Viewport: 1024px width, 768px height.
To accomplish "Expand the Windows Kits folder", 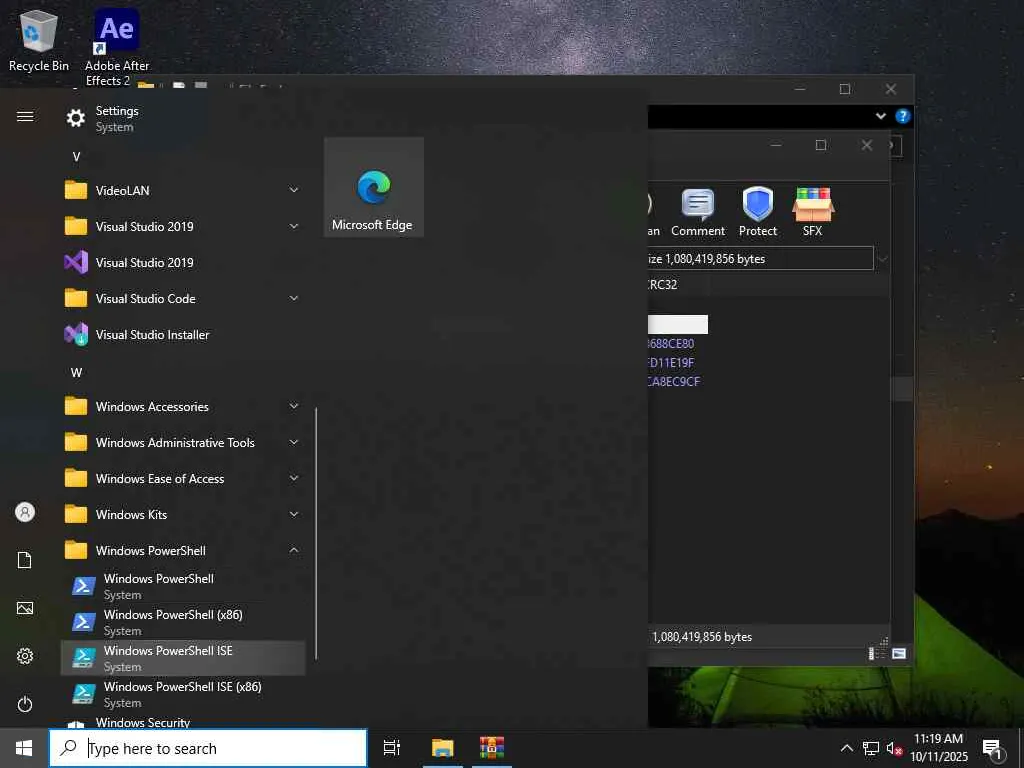I will (183, 515).
